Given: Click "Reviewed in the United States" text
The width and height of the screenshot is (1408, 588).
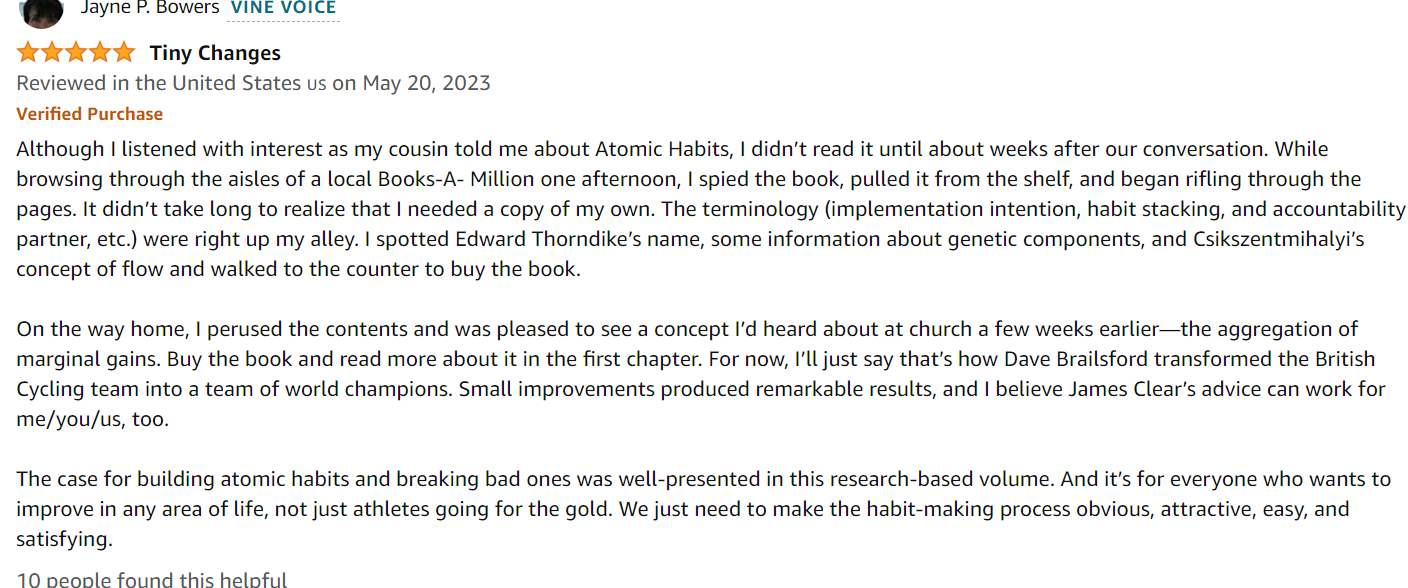Looking at the screenshot, I should click(x=158, y=83).
